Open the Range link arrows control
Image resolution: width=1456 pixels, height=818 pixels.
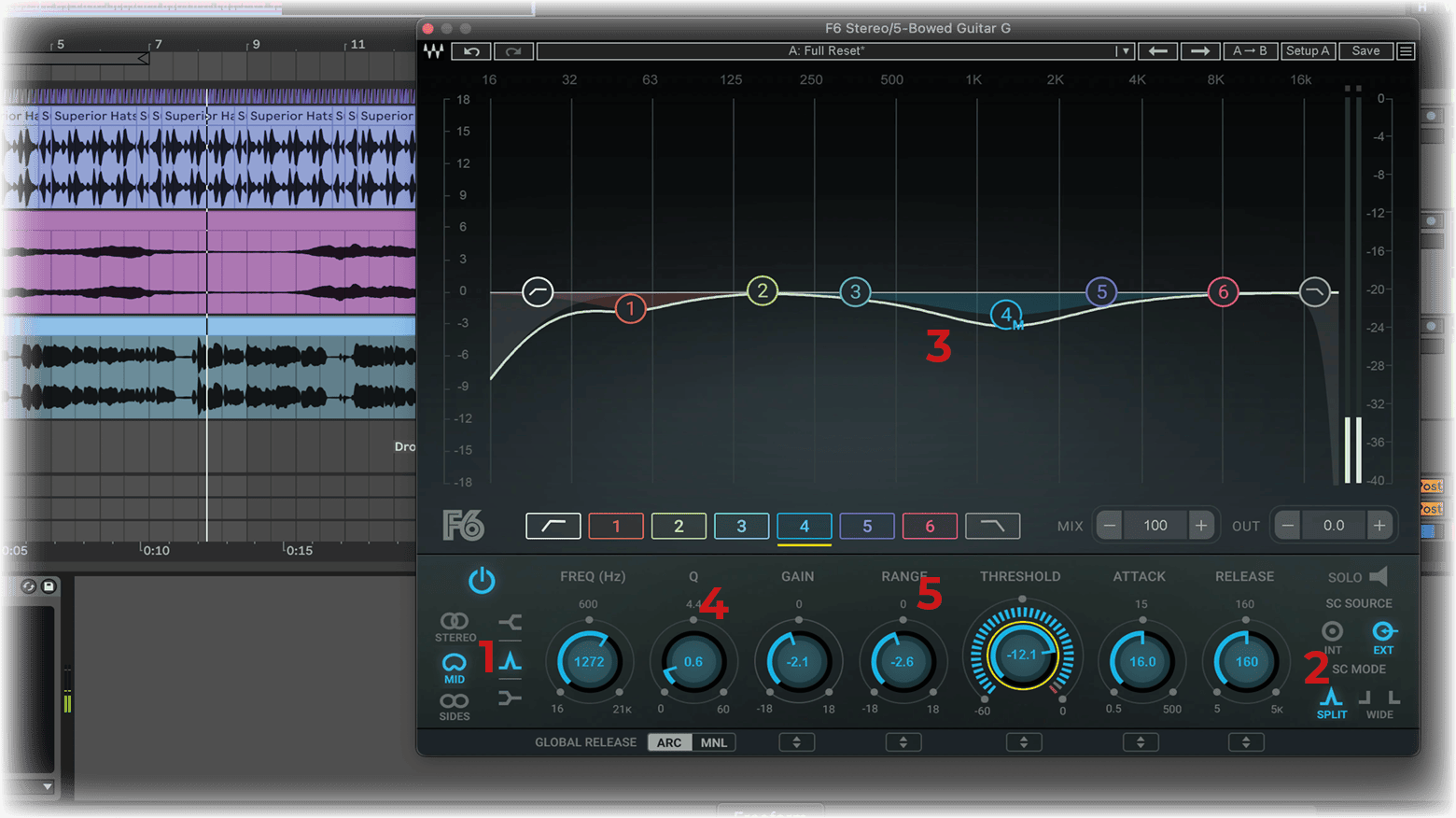(x=903, y=742)
